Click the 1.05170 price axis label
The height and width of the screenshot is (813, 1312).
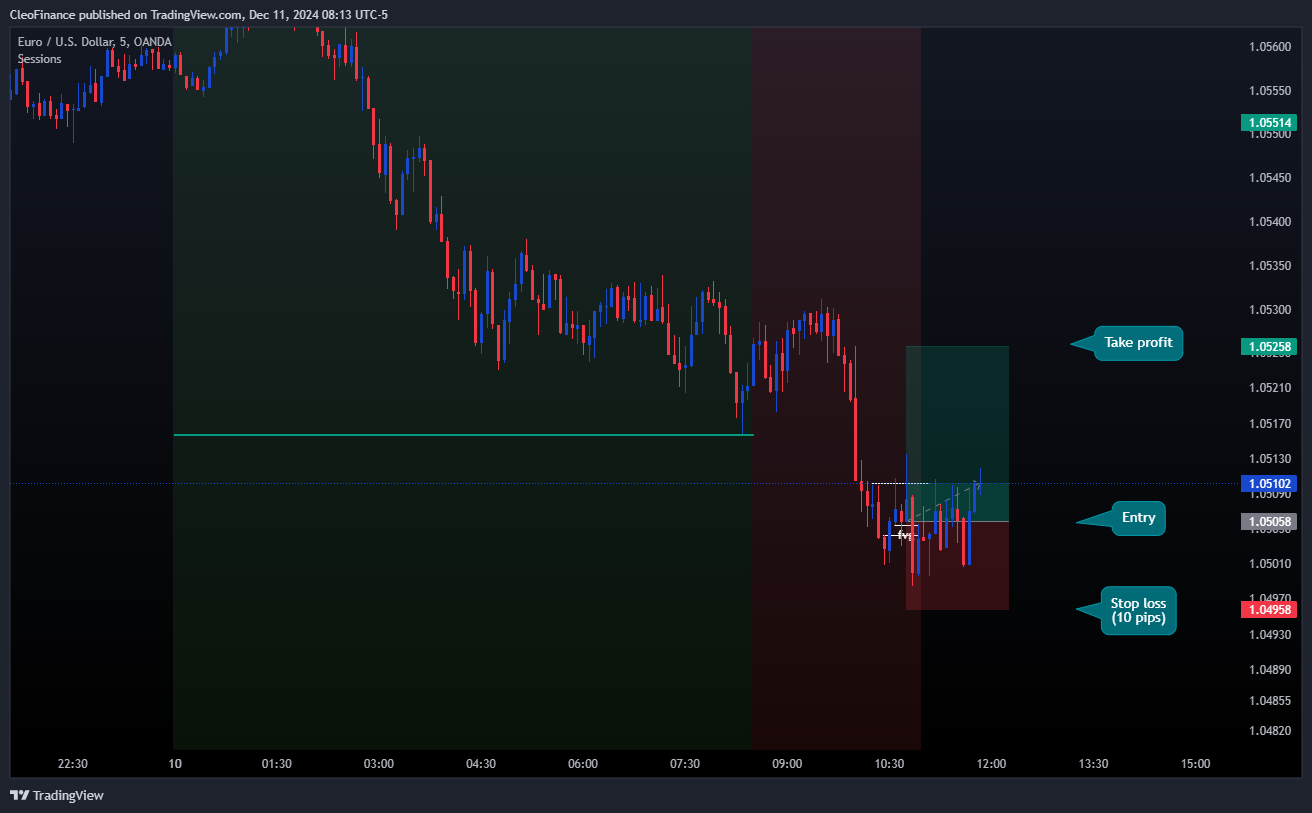coord(1270,424)
